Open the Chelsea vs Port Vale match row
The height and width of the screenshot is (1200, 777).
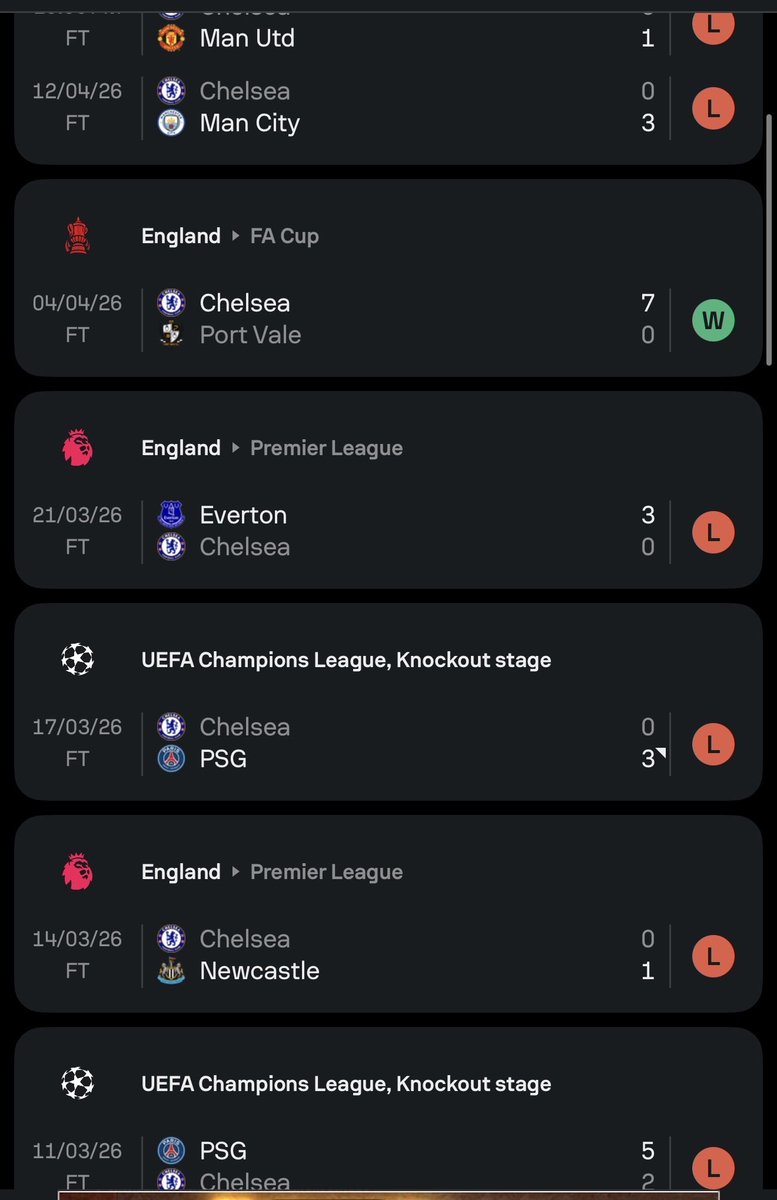[388, 319]
